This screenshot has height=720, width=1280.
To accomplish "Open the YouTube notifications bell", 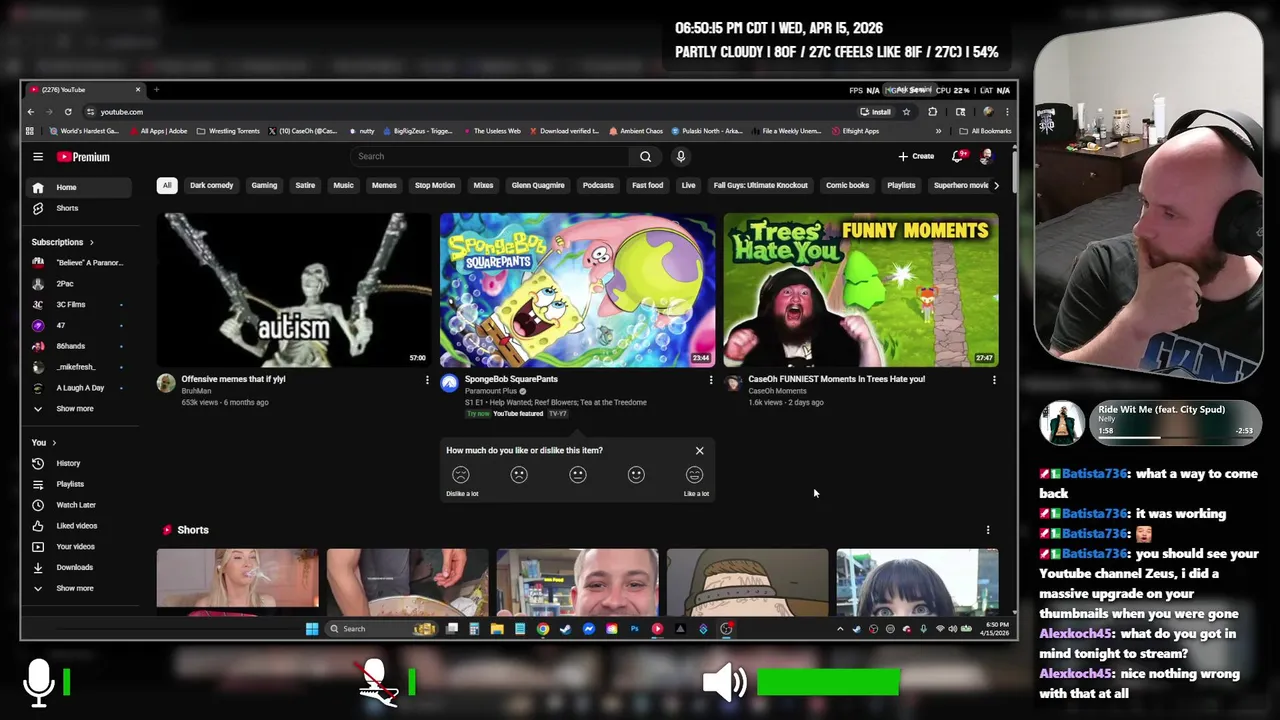I will (958, 156).
